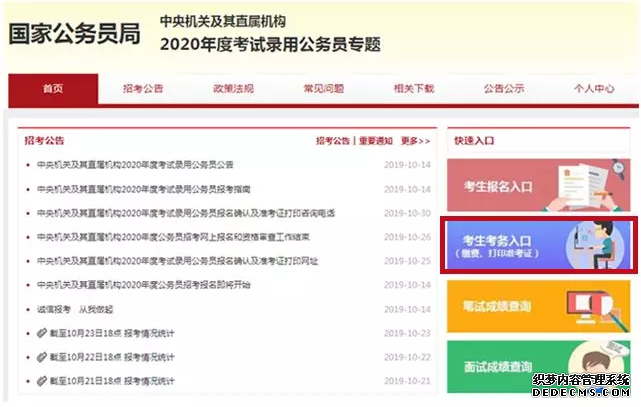Open the 考生报名入口 banner
Image resolution: width=641 pixels, height=407 pixels.
(539, 185)
